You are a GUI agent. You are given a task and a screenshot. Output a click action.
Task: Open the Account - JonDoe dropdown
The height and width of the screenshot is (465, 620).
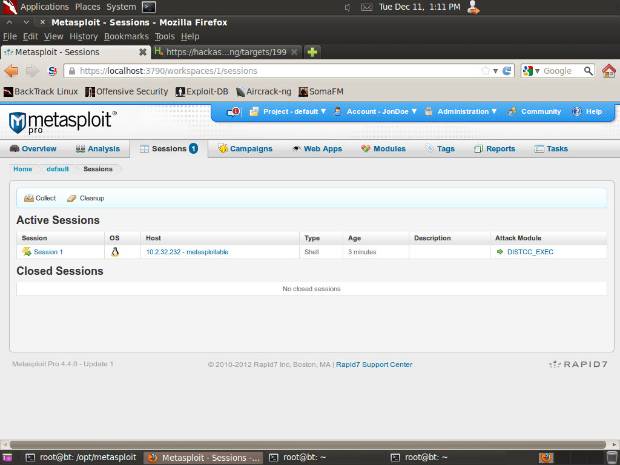coord(371,112)
